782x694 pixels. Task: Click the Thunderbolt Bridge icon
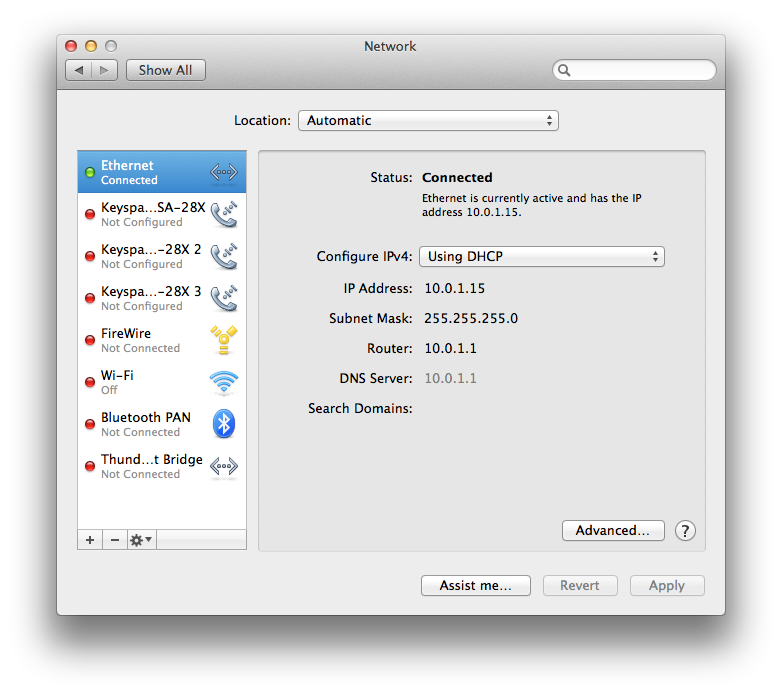point(224,466)
